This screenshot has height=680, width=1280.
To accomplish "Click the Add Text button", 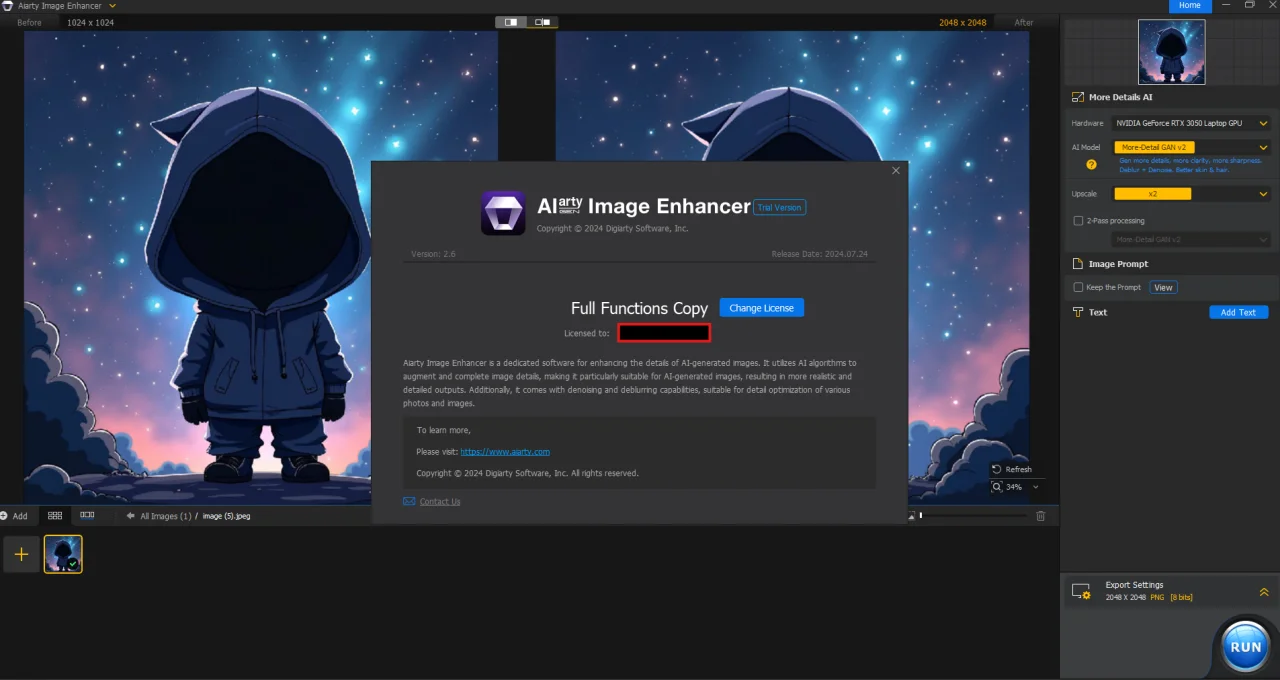I will click(1238, 312).
